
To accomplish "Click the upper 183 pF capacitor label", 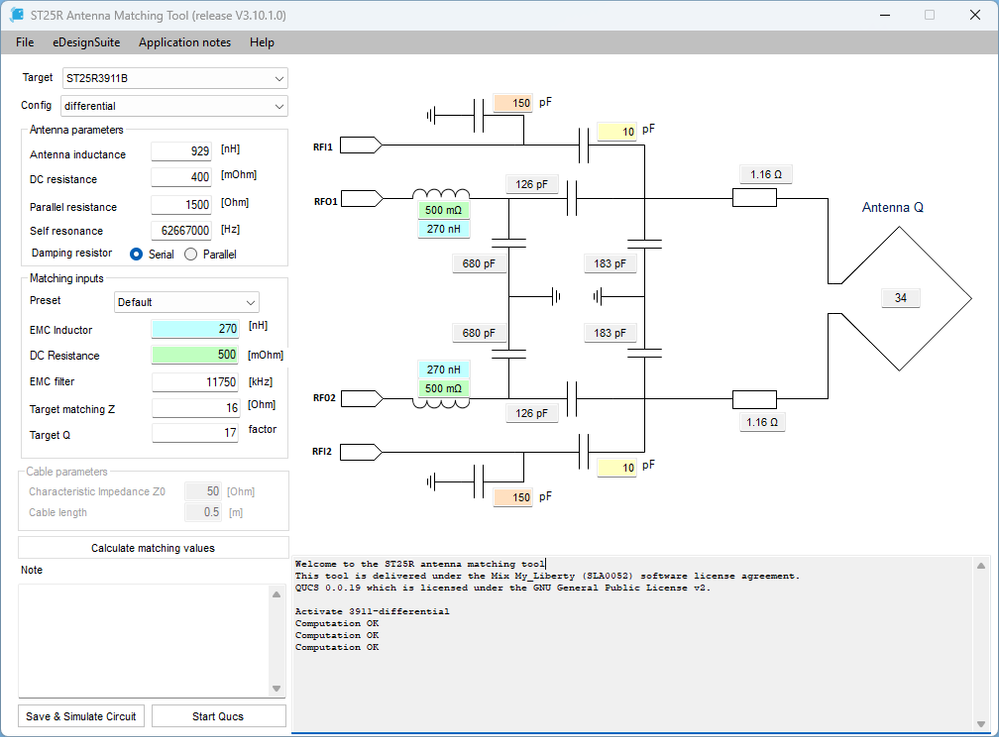I will point(610,263).
